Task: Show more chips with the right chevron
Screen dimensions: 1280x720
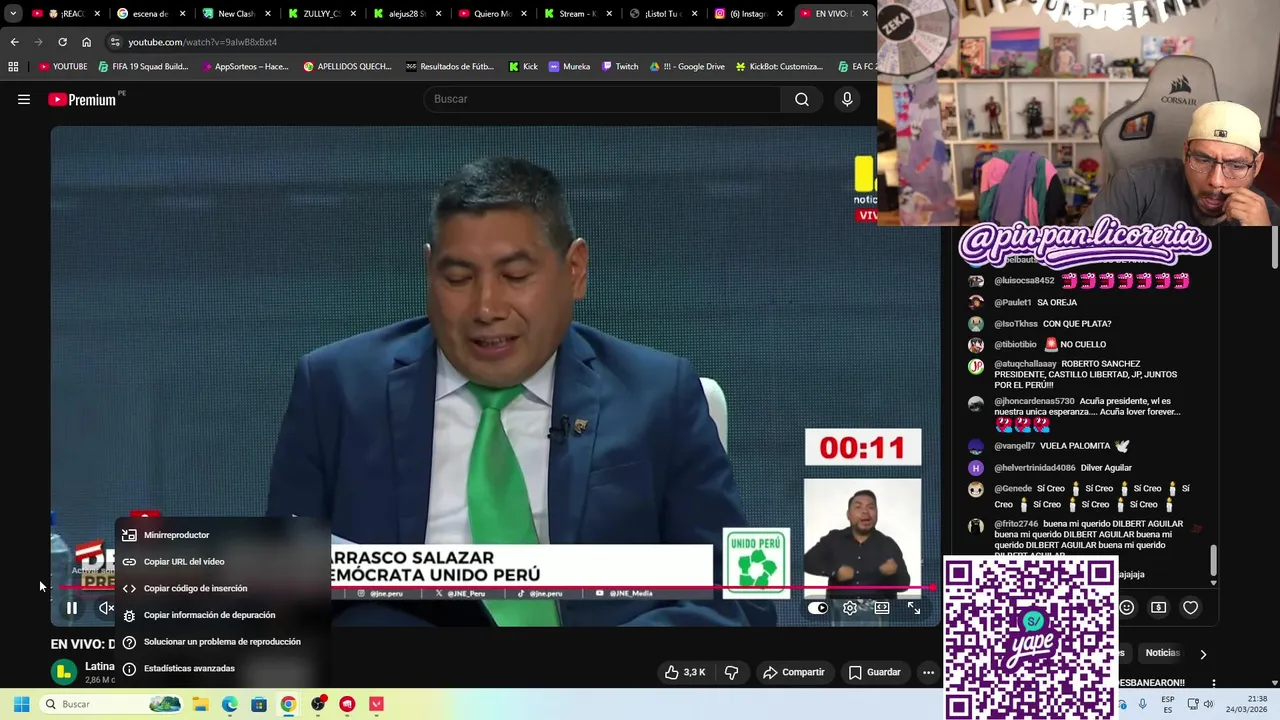Action: pos(1203,654)
